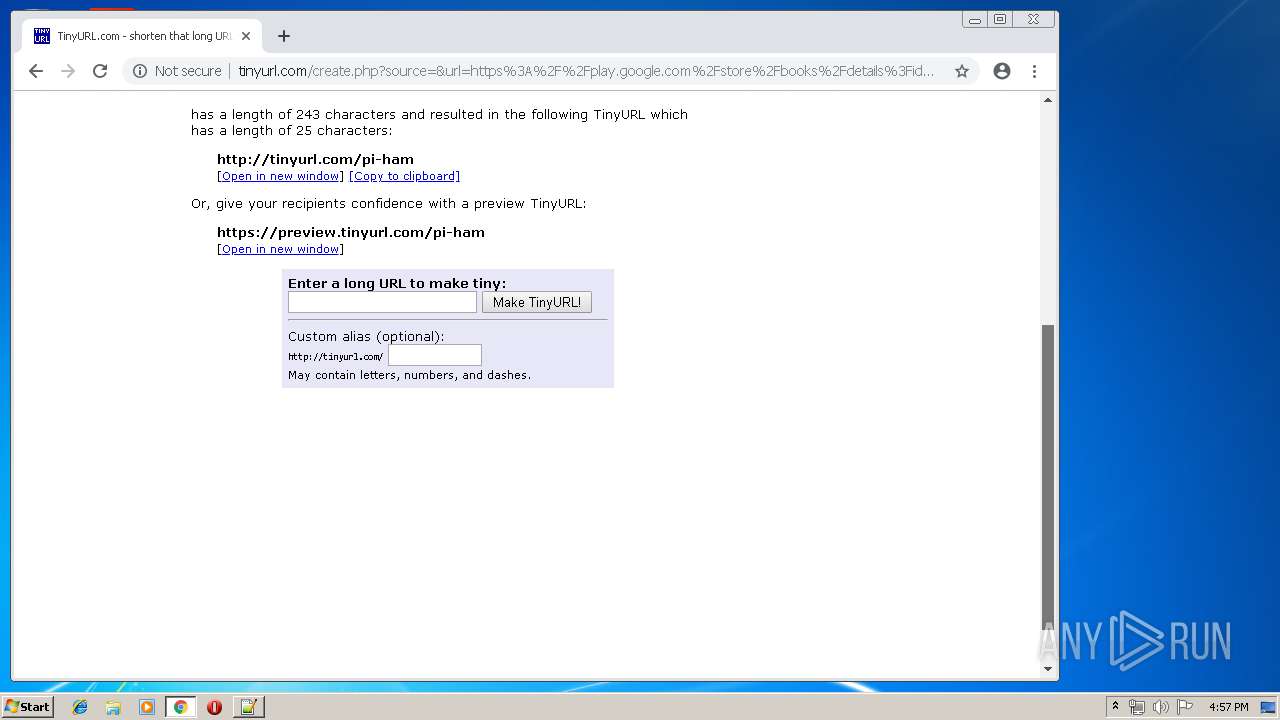Viewport: 1280px width, 720px height.
Task: Click the 4:57 PM system clock
Action: coord(1228,707)
